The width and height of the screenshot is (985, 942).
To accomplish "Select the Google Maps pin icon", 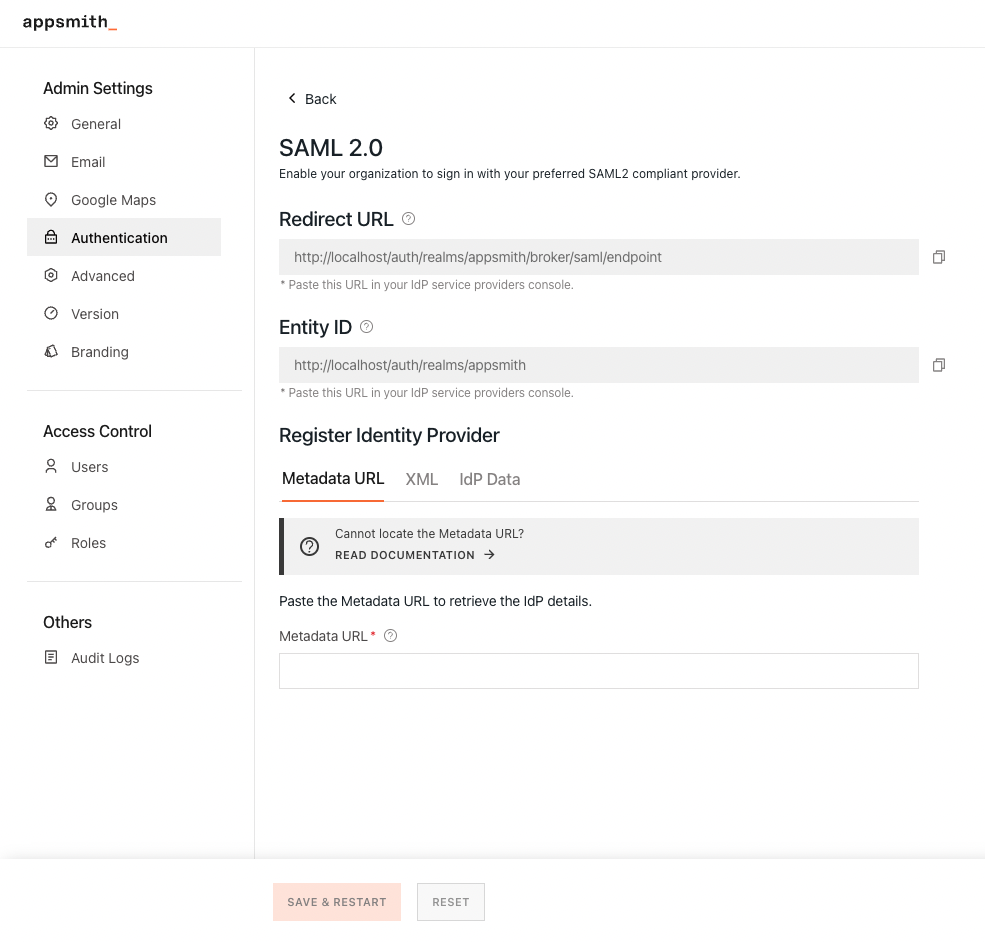I will [51, 199].
